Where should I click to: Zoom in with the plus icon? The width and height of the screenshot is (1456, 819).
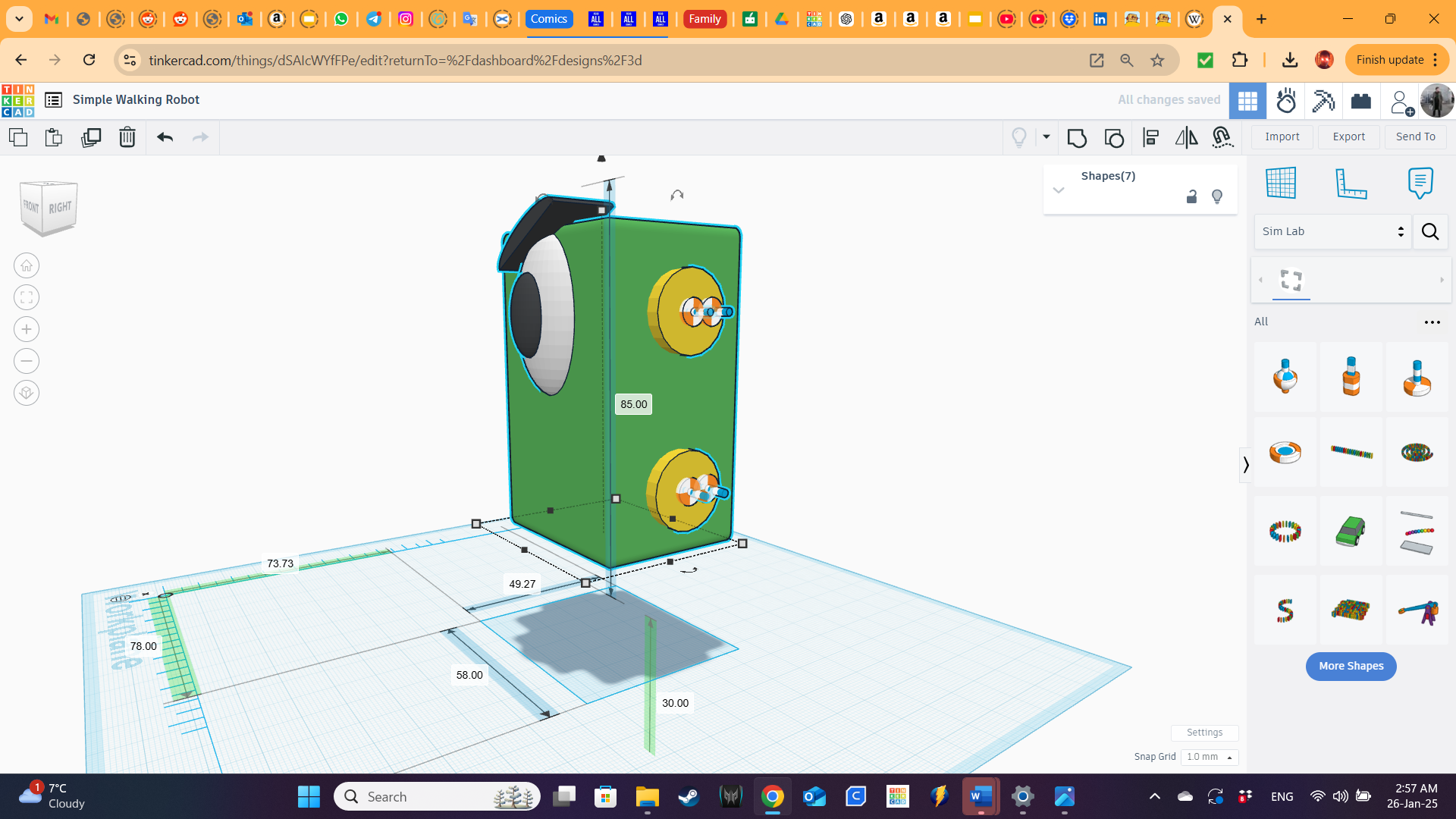pos(27,328)
